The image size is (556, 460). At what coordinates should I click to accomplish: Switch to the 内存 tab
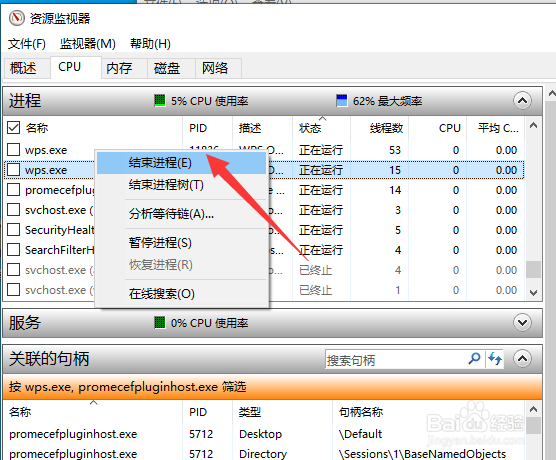124,68
